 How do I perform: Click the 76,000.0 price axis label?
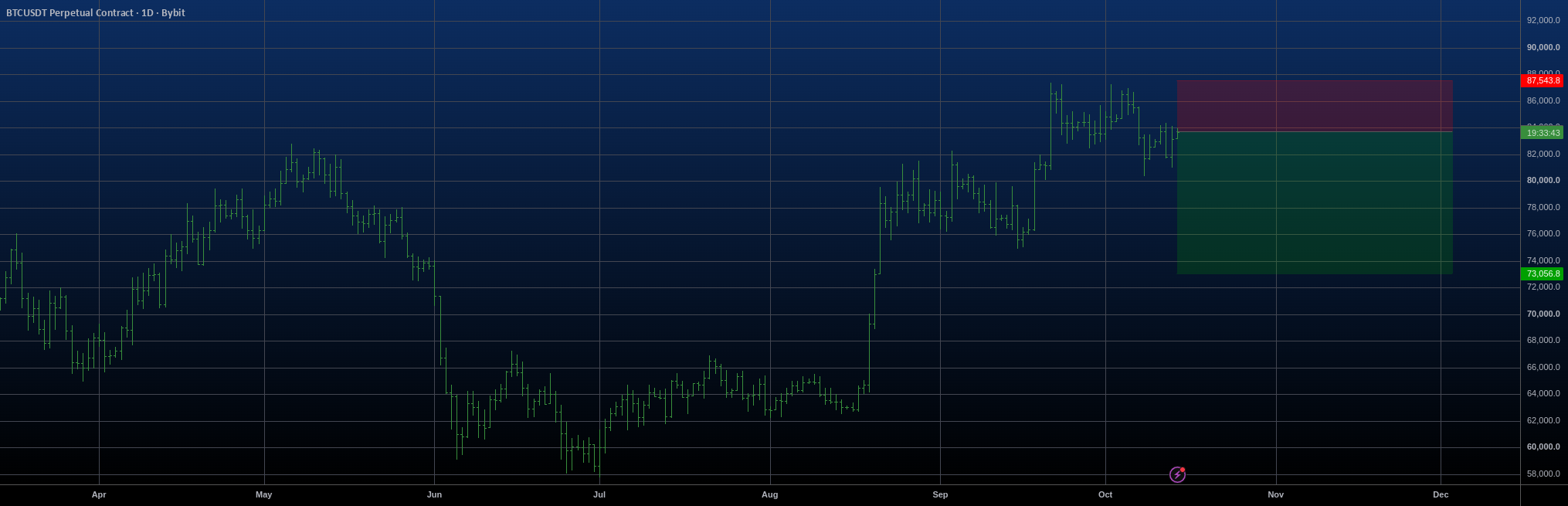coord(1543,233)
